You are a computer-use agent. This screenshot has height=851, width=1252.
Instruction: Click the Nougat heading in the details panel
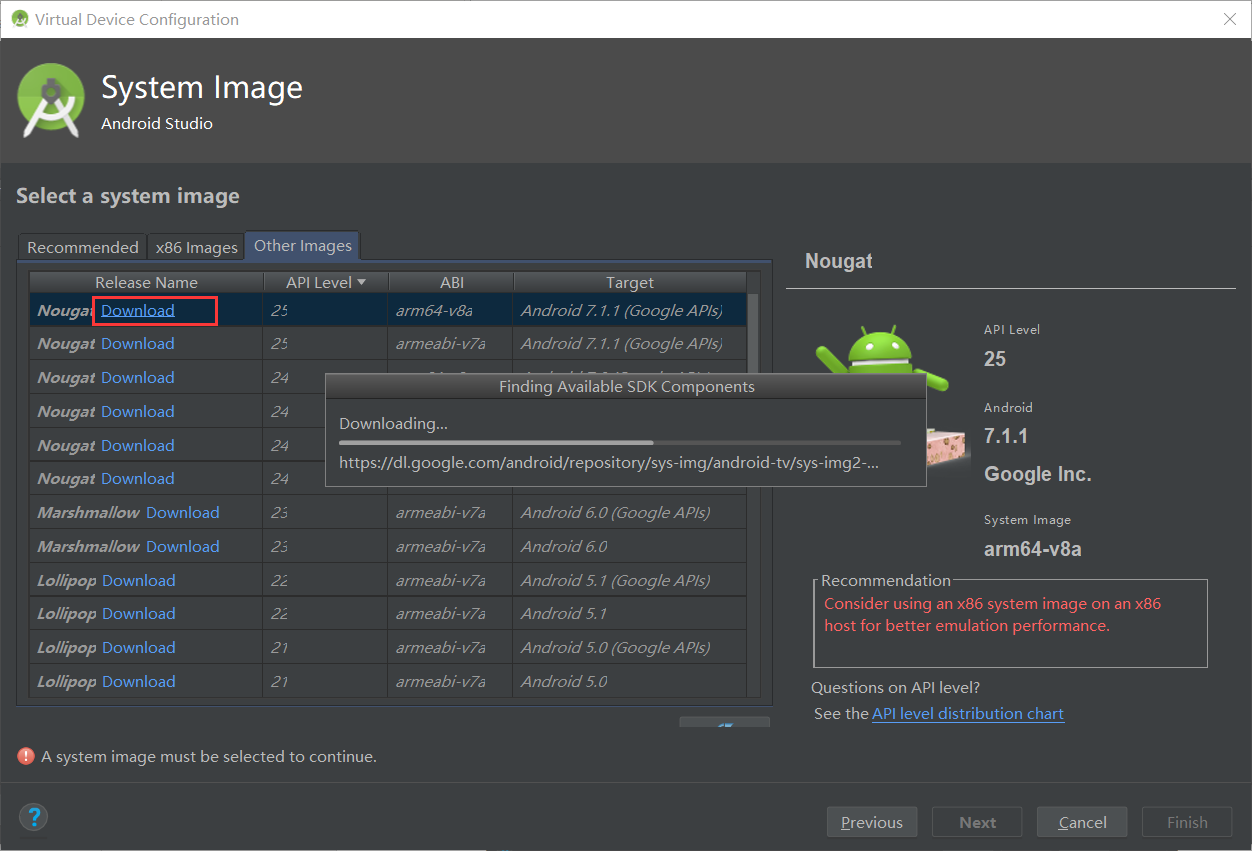point(838,261)
